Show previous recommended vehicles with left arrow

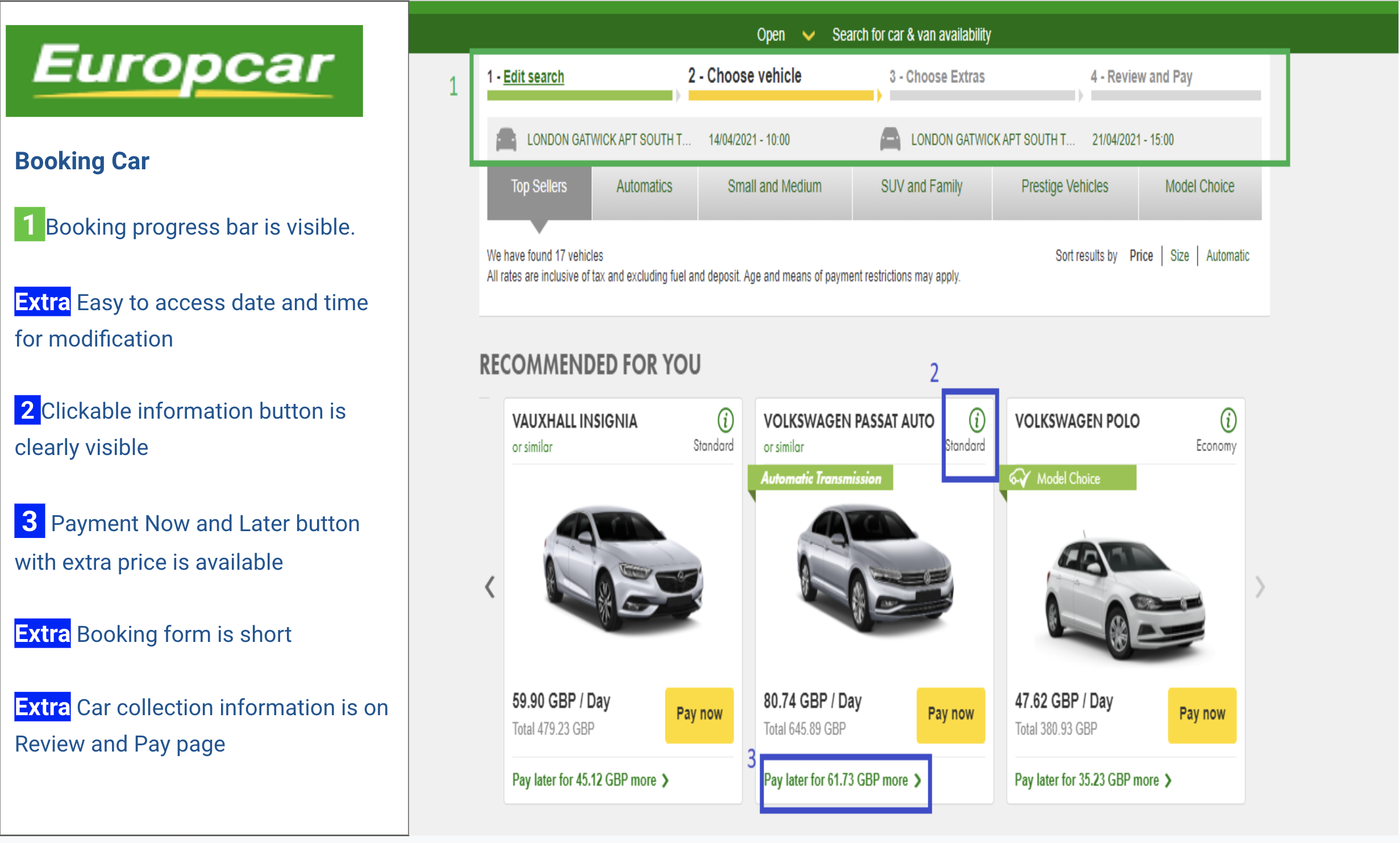[x=490, y=587]
